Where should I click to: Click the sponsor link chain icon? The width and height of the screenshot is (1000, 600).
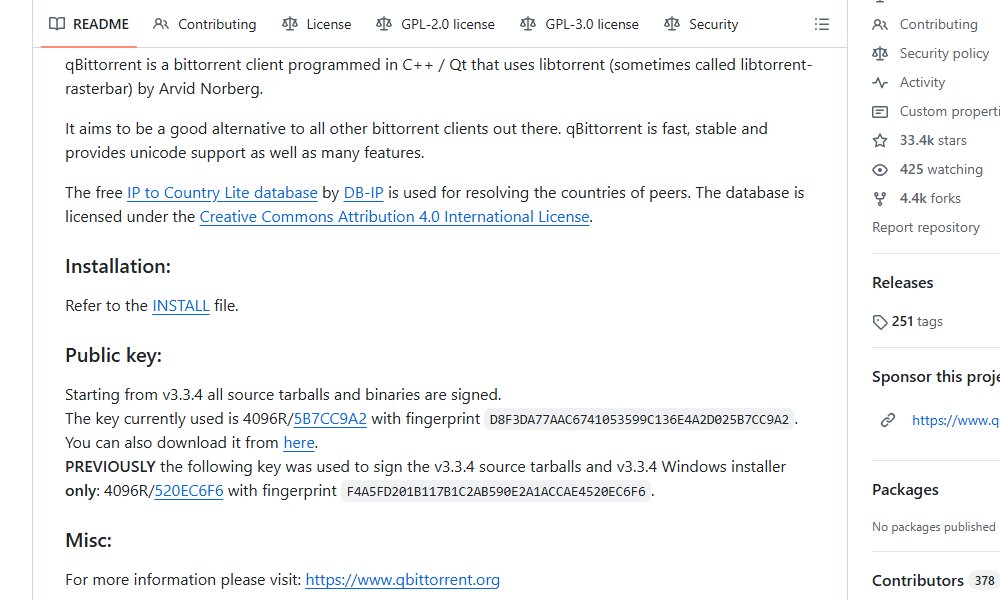[888, 421]
